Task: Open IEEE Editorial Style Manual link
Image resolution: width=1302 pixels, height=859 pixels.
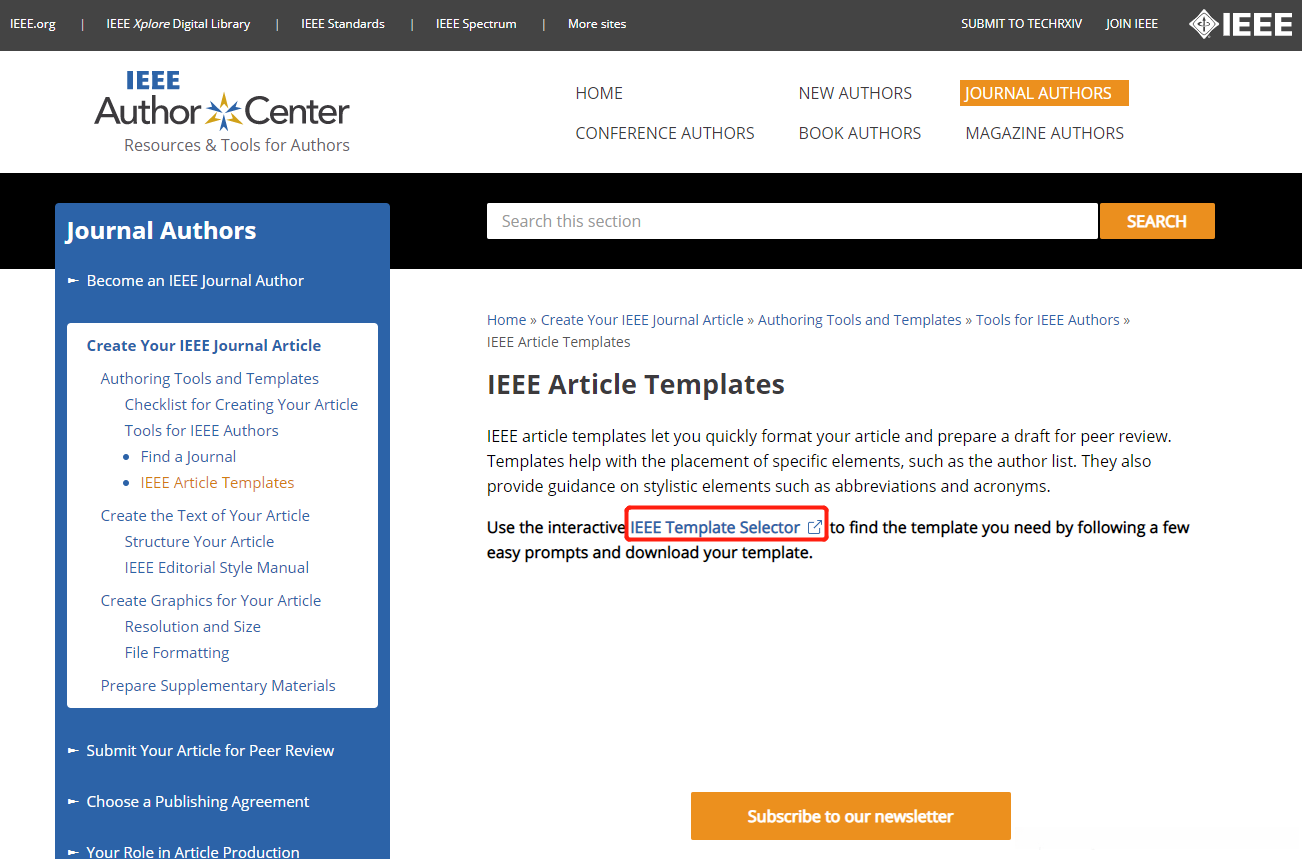Action: click(217, 568)
